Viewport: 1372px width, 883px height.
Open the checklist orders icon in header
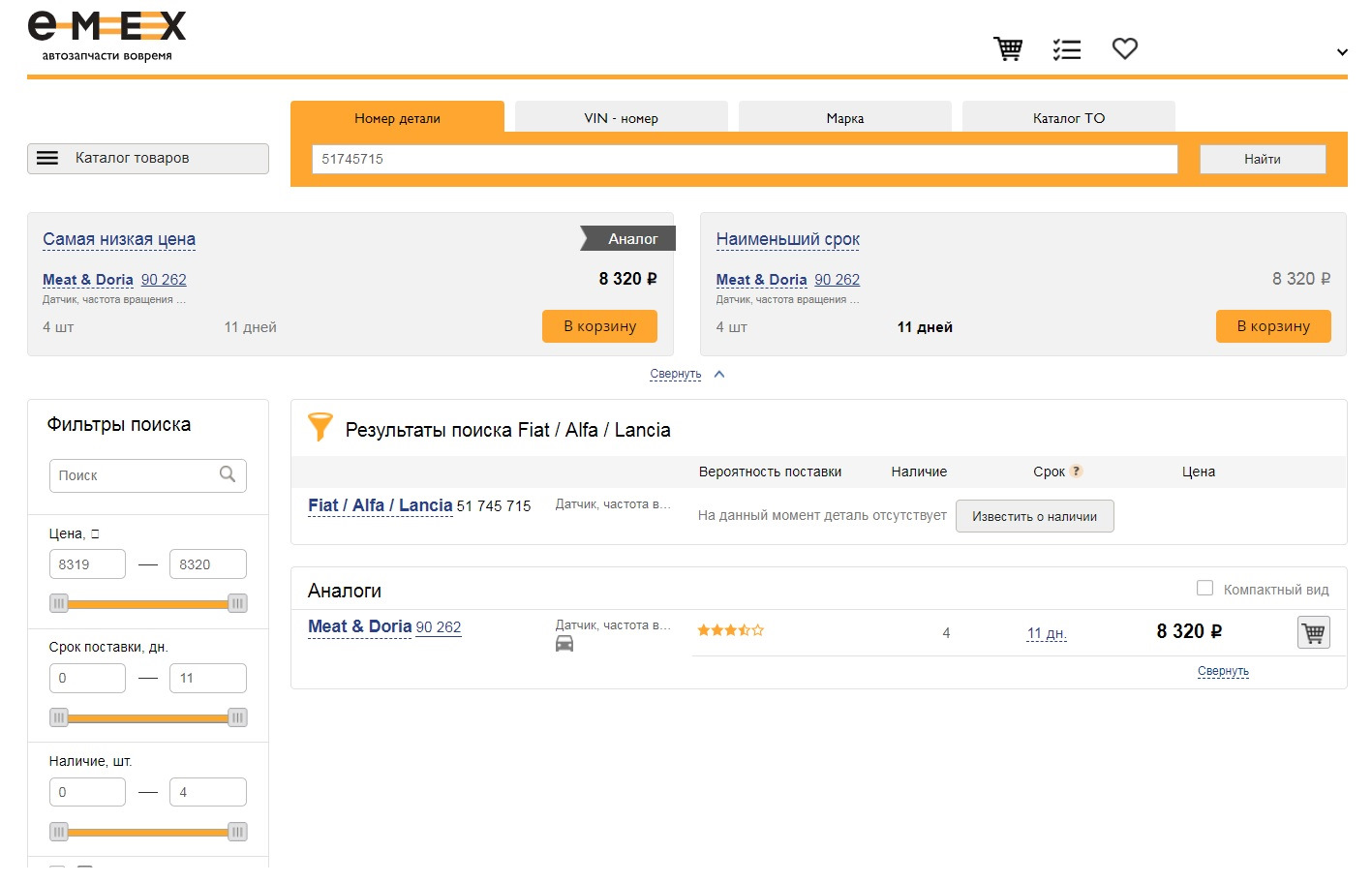coord(1066,49)
